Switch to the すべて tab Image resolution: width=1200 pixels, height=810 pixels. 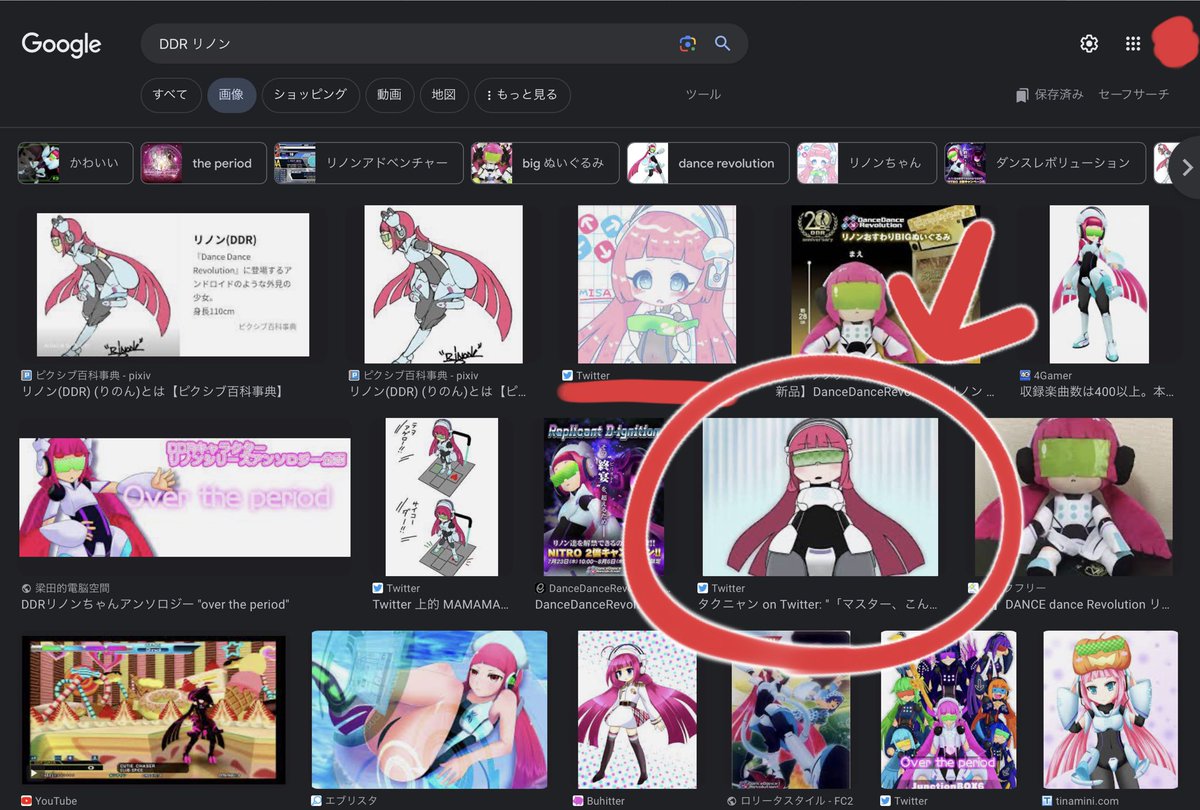pyautogui.click(x=170, y=95)
